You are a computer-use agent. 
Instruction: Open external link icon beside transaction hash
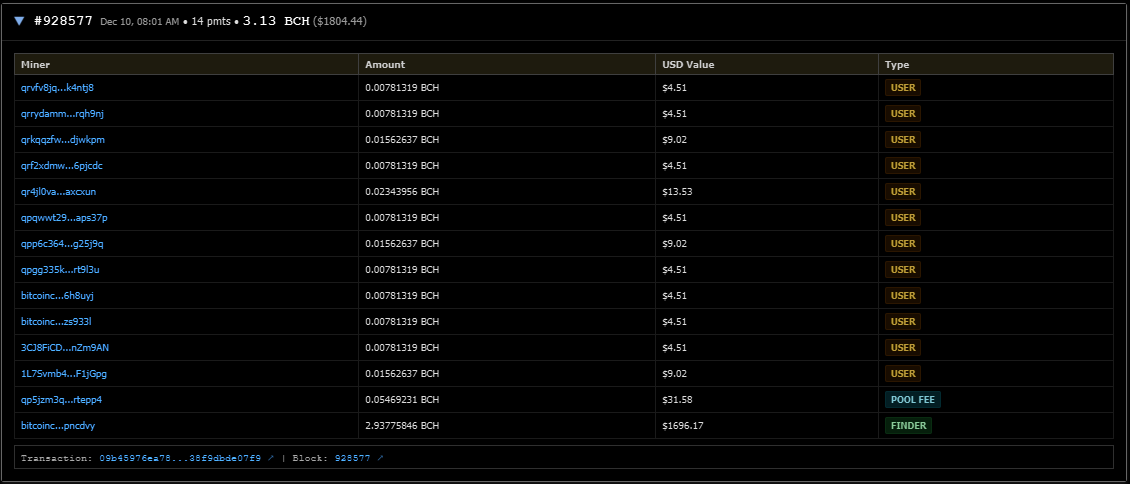pos(271,458)
